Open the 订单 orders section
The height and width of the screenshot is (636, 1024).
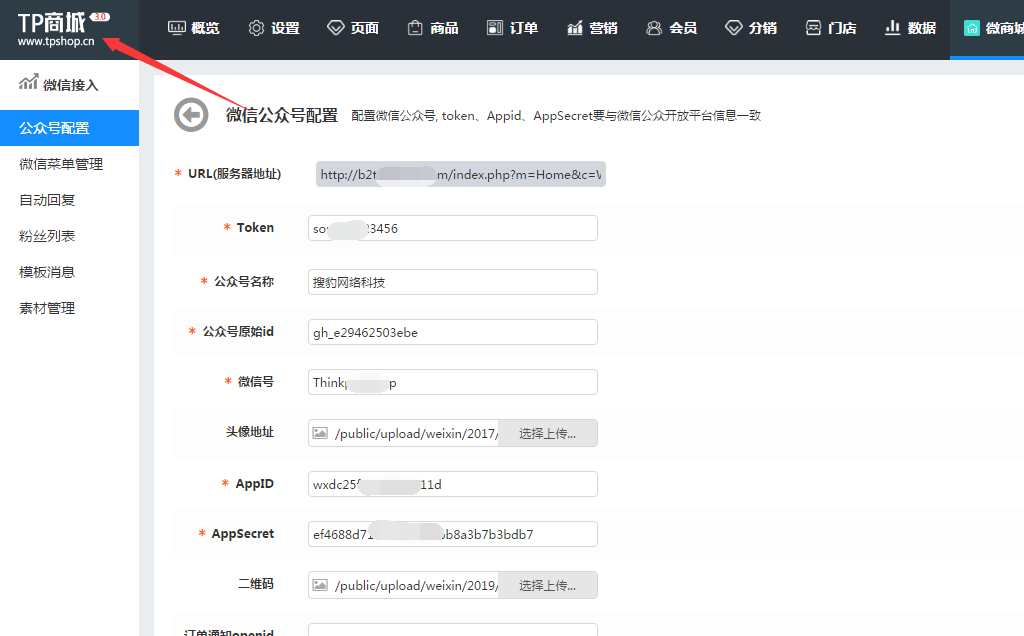click(512, 28)
